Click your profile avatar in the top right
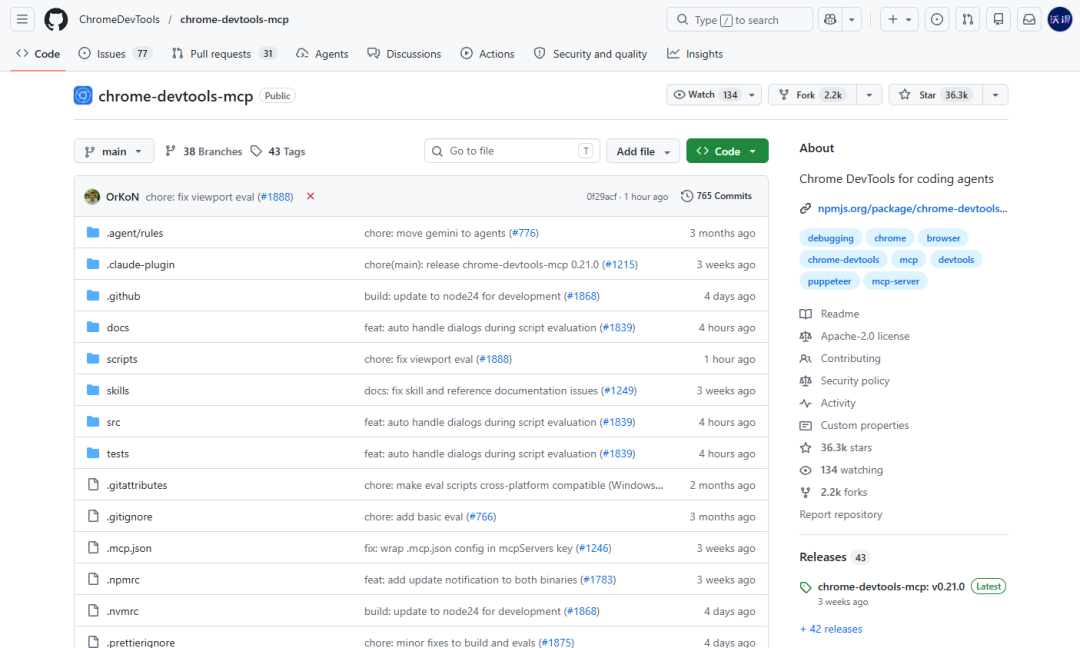 point(1060,19)
